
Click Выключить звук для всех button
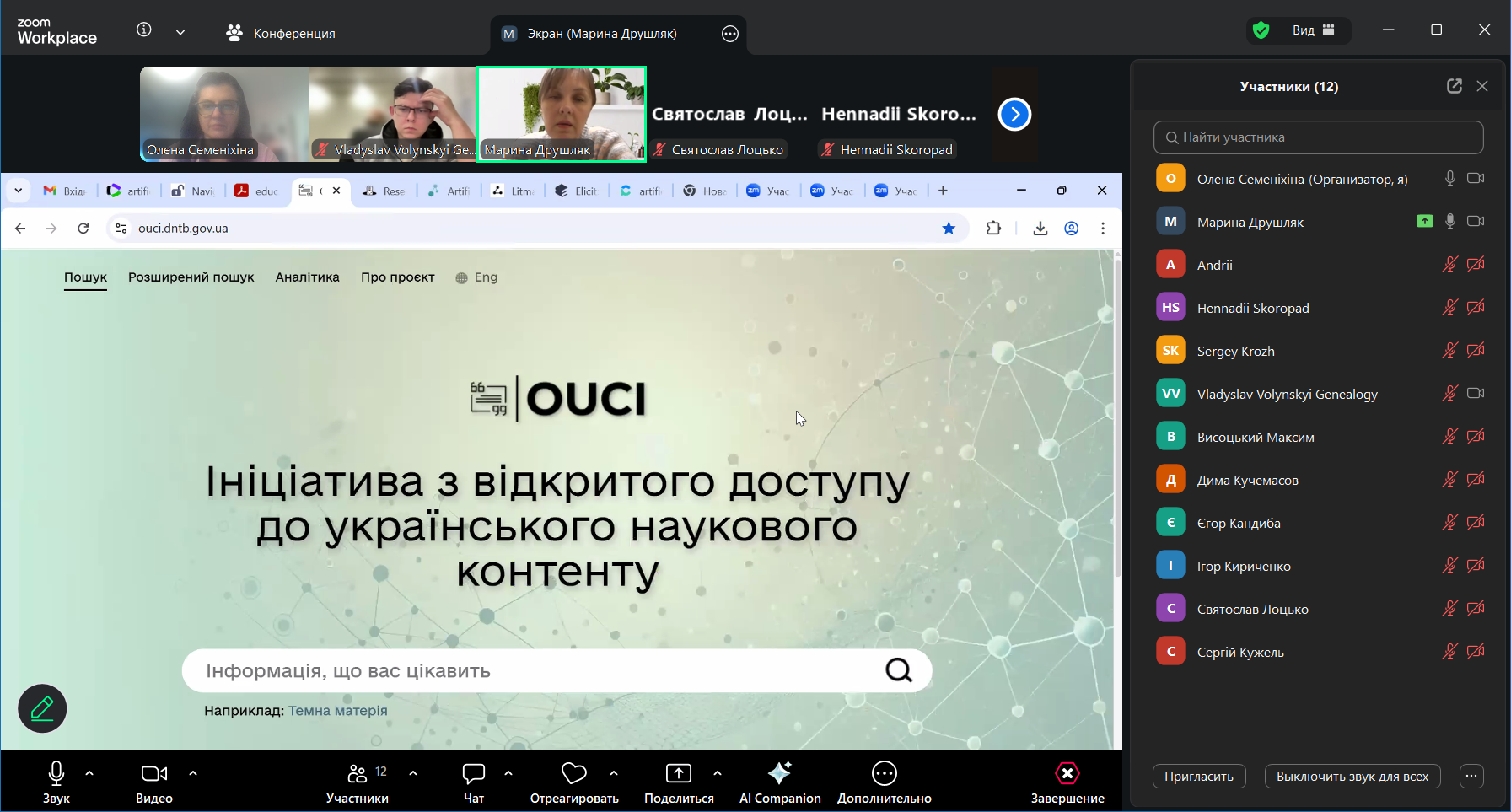1352,777
